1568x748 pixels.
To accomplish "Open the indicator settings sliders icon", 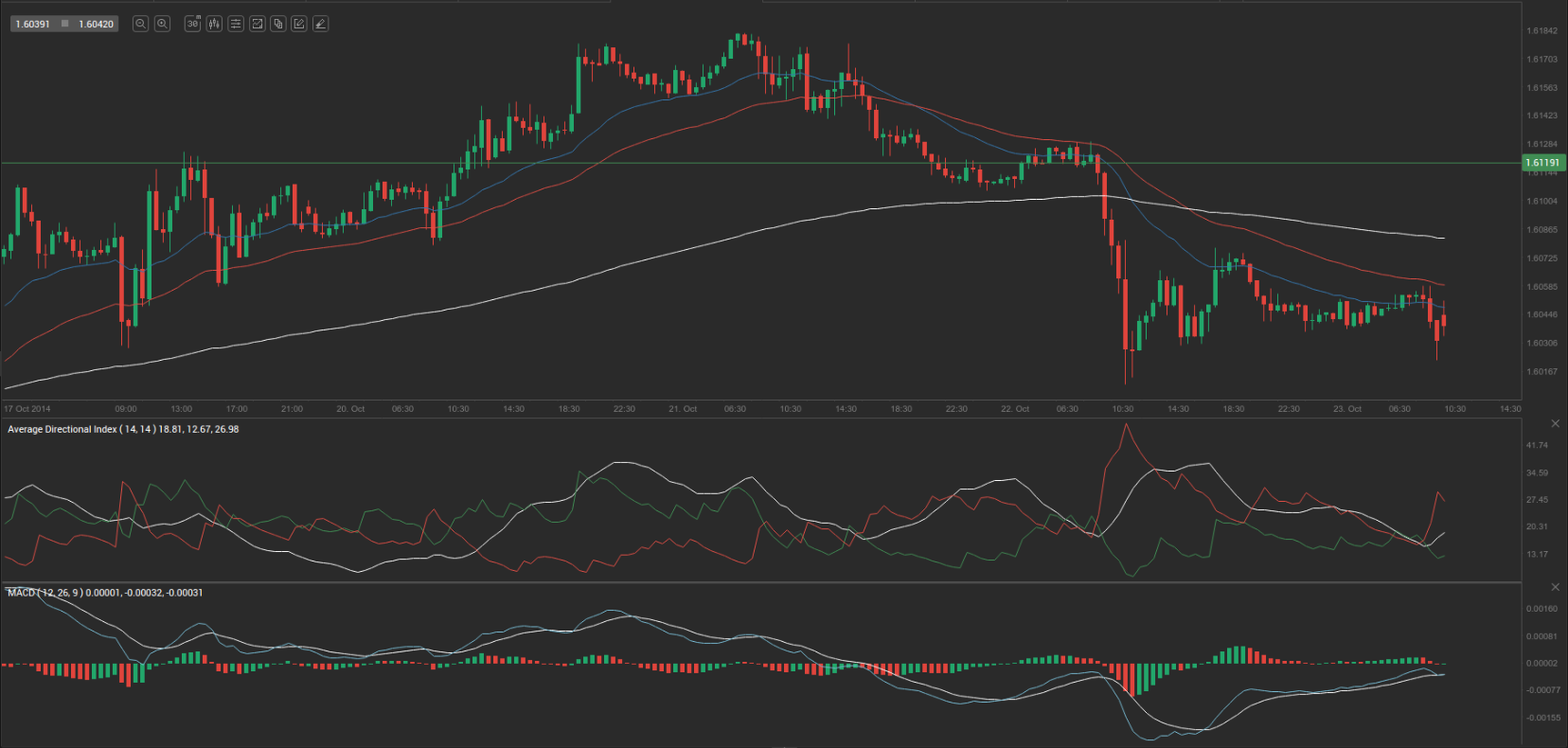I will [x=236, y=24].
